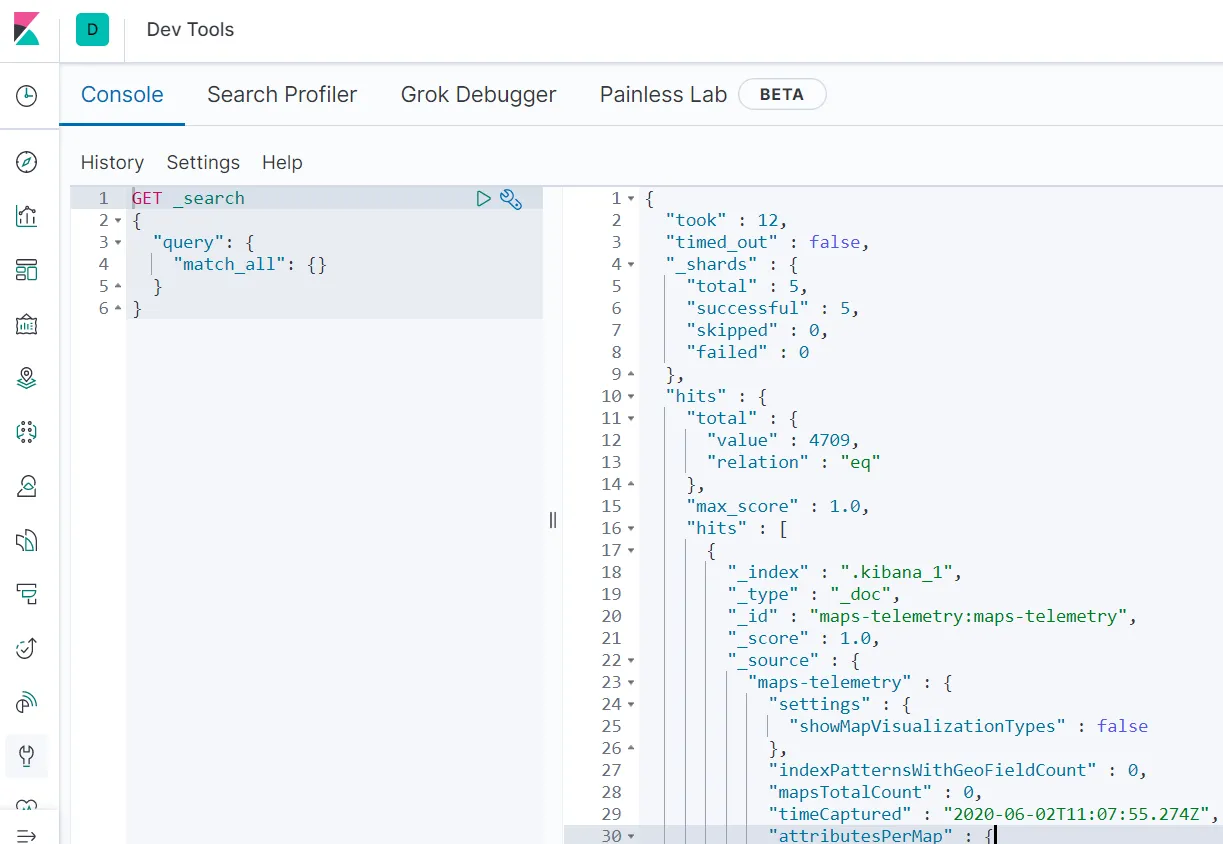The height and width of the screenshot is (844, 1223).
Task: Select the Dev Tools wrench icon in sidebar
Action: 27,756
